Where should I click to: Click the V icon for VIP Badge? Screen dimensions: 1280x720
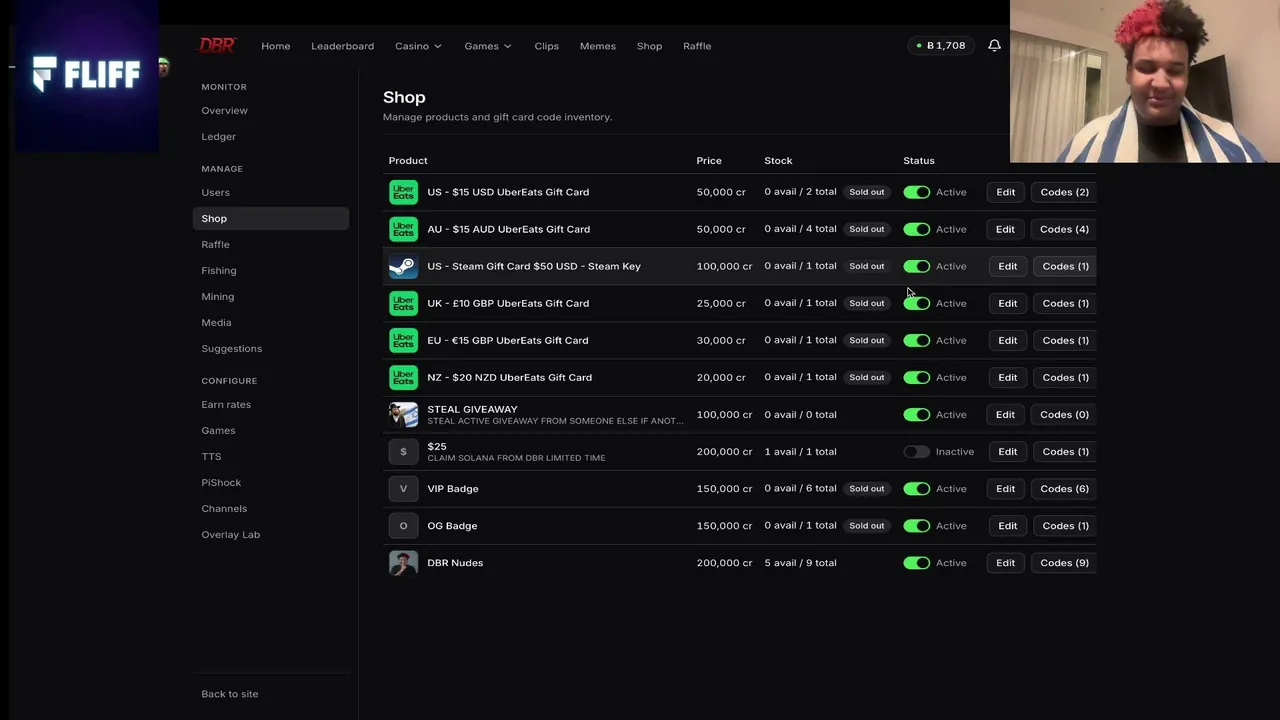point(403,488)
